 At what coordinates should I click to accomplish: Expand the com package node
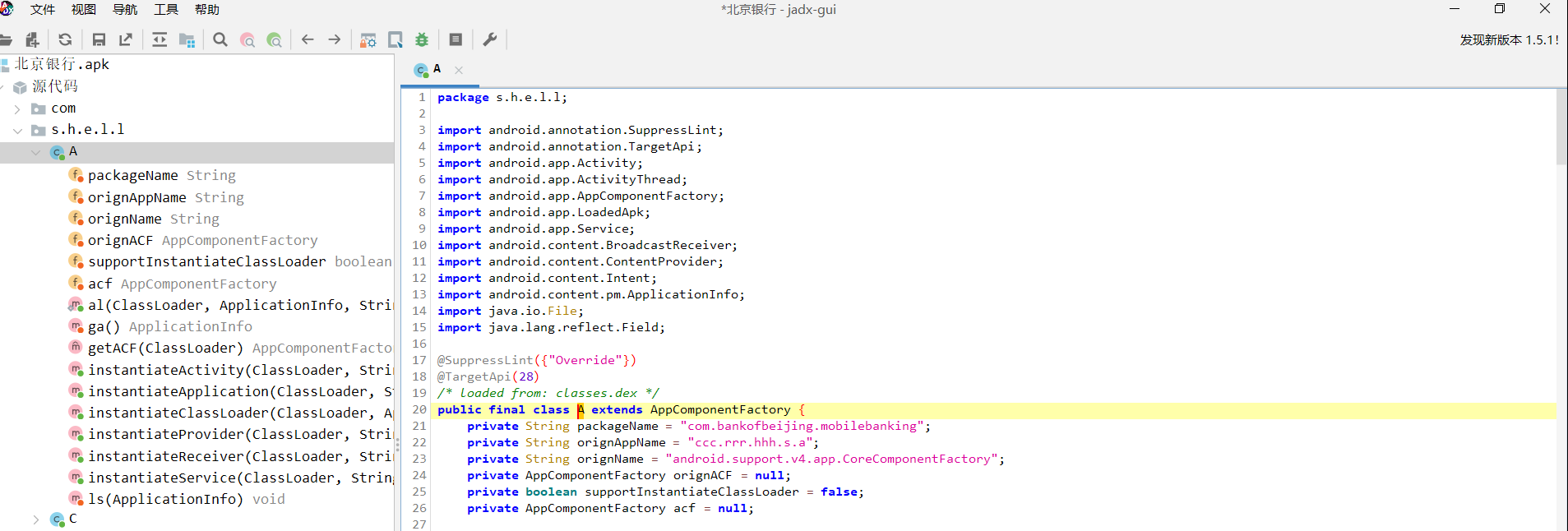(x=17, y=109)
